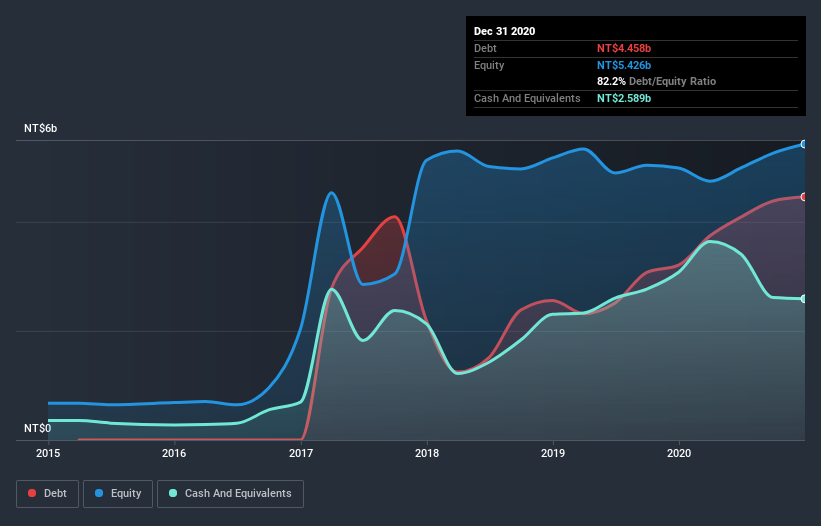The width and height of the screenshot is (821, 526).
Task: Click the NT$4.458b debt value
Action: coord(624,48)
